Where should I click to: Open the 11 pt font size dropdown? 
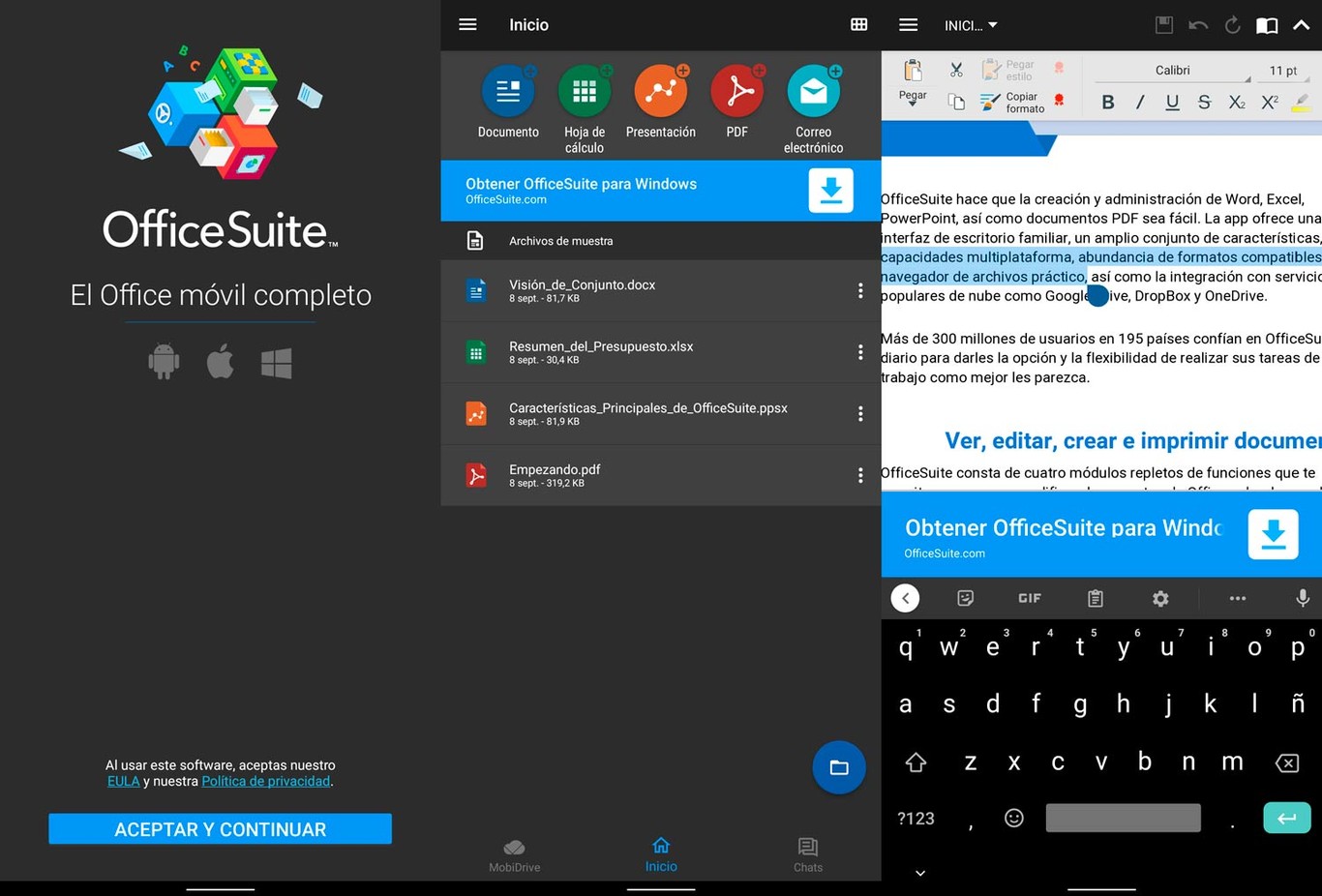1284,70
